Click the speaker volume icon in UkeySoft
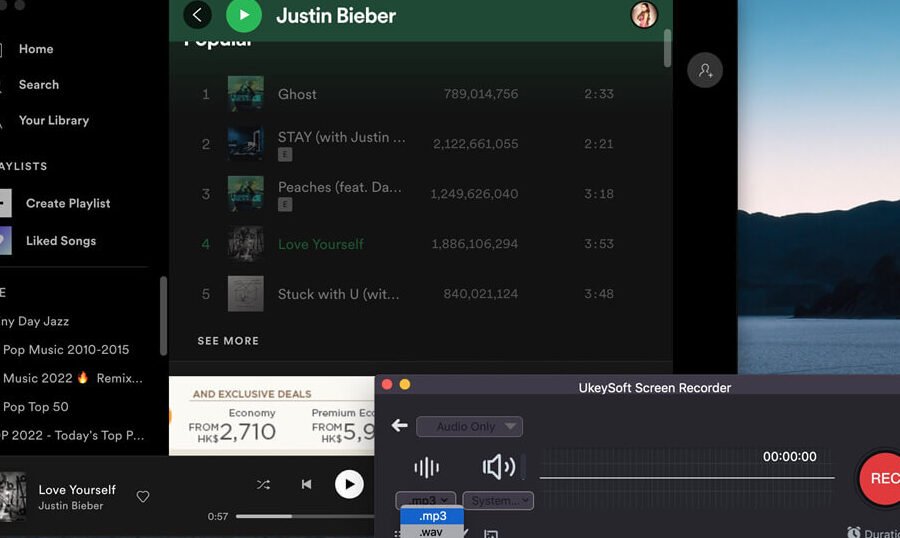Viewport: 900px width, 538px height. click(x=498, y=466)
